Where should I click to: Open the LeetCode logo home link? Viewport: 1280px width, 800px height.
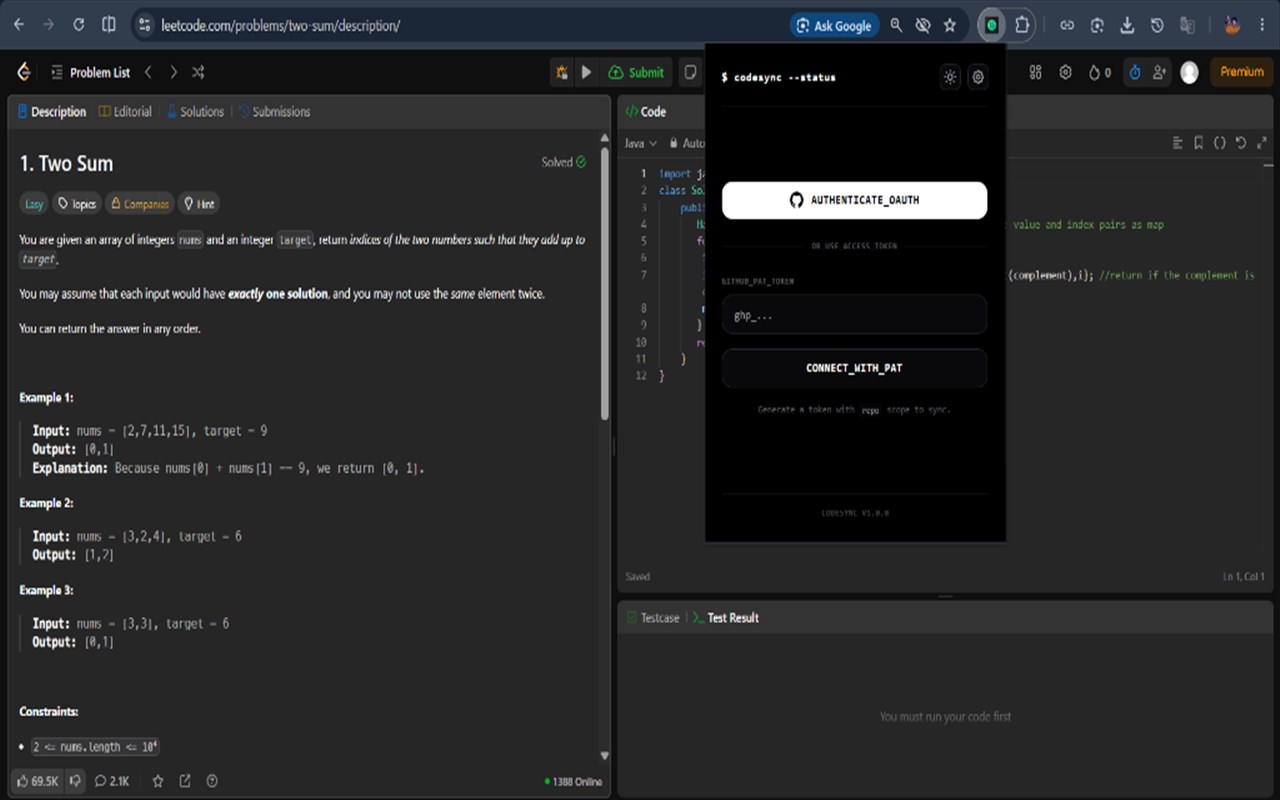click(24, 72)
